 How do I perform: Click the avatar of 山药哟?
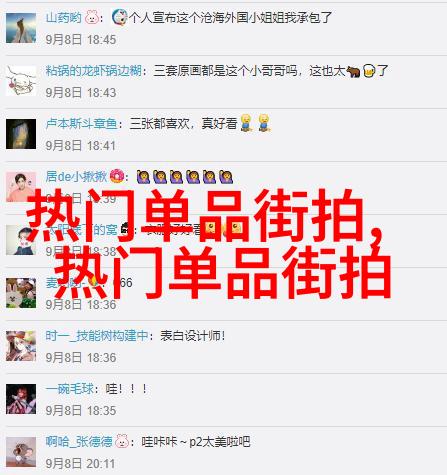coord(21,28)
